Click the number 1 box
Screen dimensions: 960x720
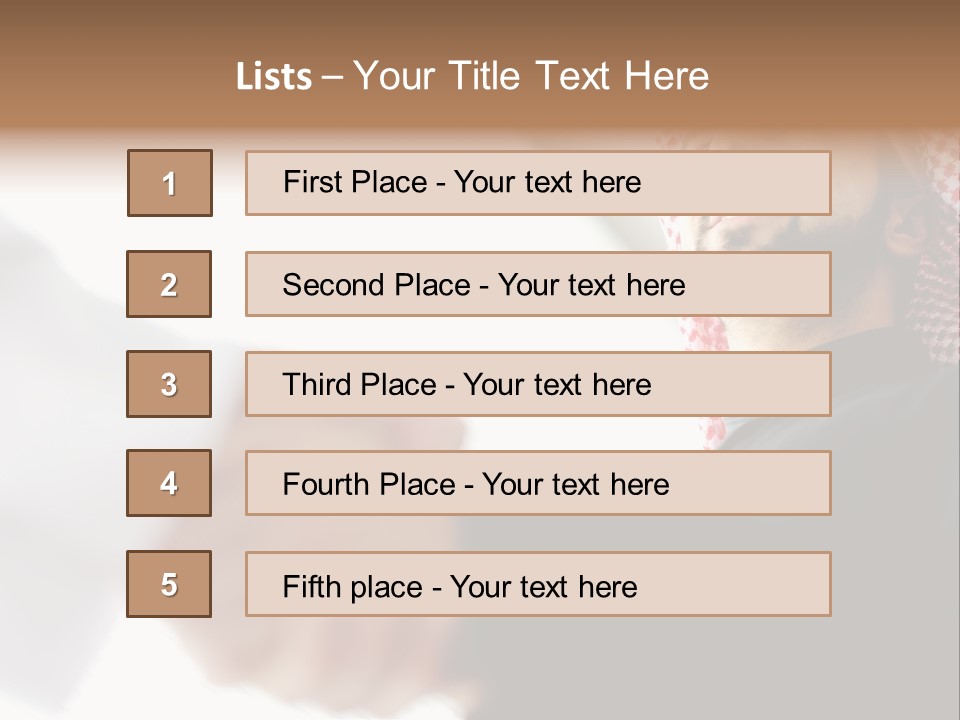point(170,183)
